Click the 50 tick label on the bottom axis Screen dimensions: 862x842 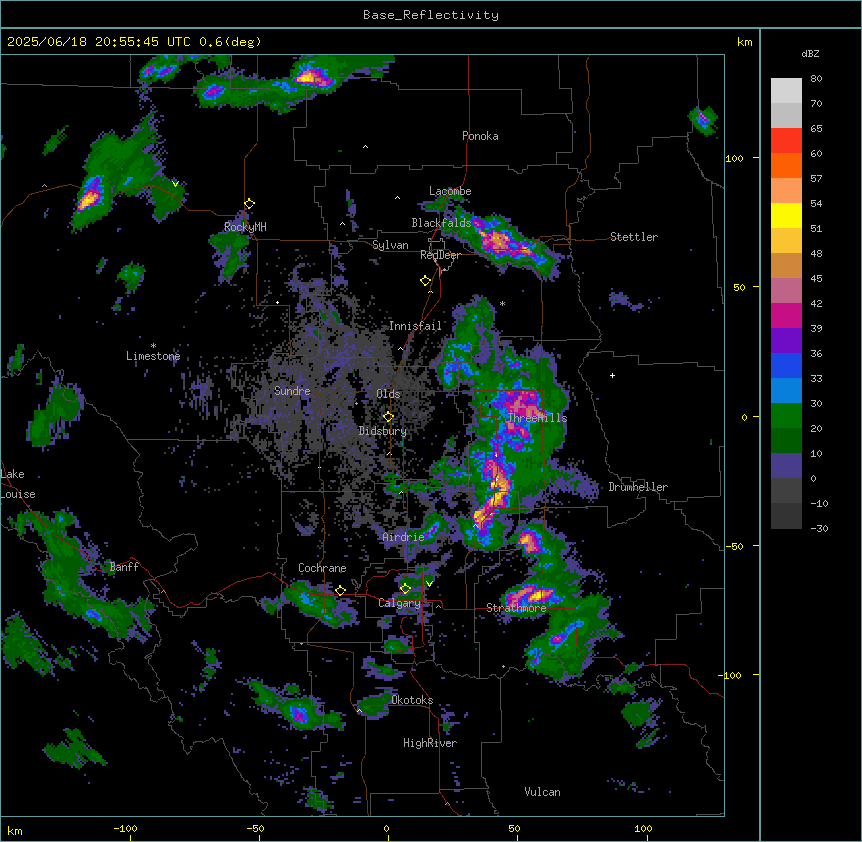click(514, 828)
